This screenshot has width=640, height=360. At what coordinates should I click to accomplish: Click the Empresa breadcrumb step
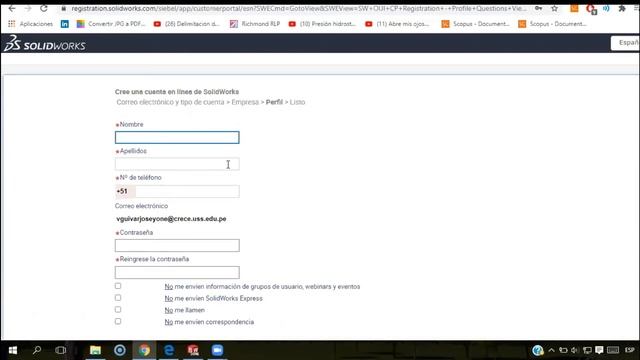coord(245,102)
